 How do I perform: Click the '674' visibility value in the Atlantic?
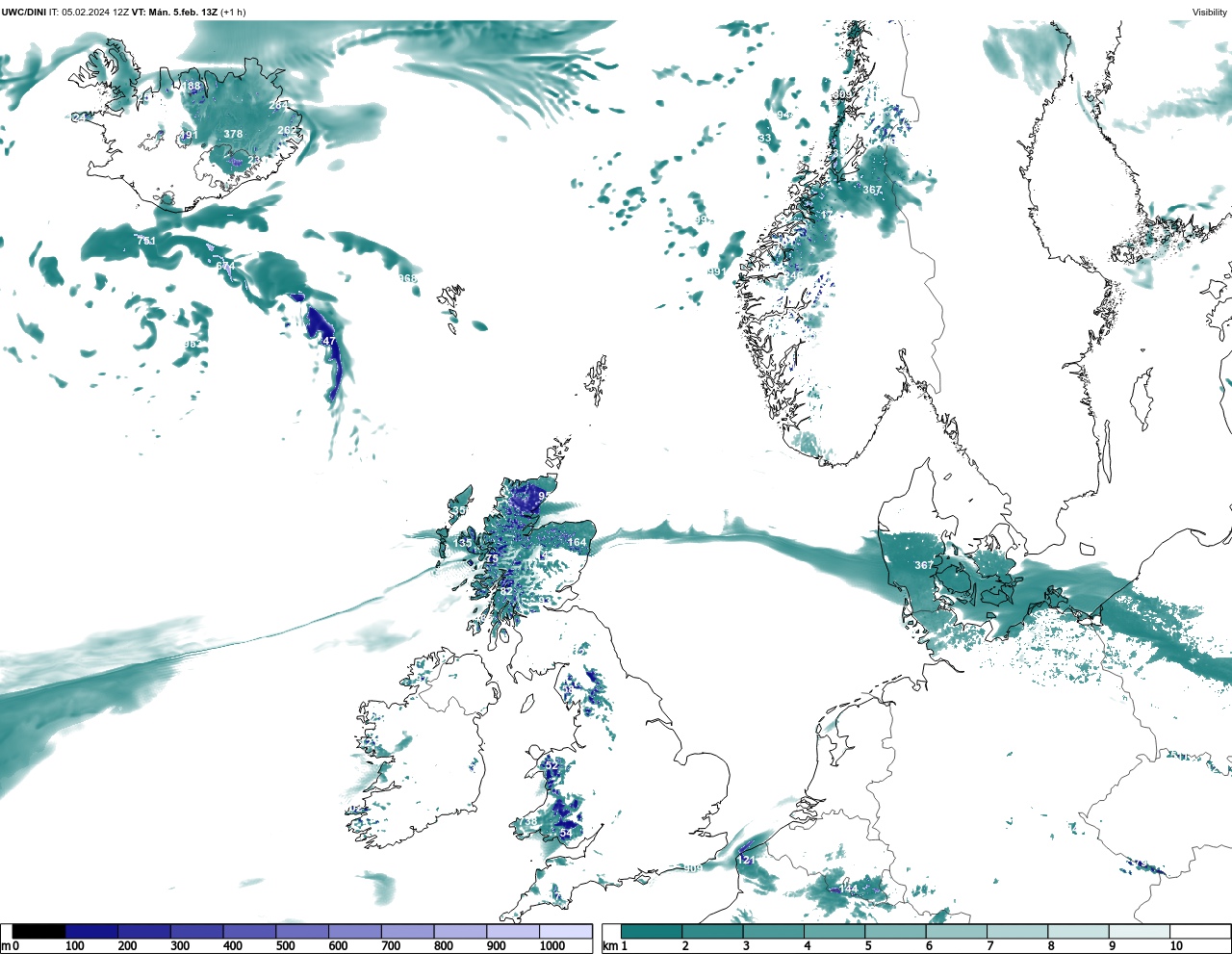225,267
